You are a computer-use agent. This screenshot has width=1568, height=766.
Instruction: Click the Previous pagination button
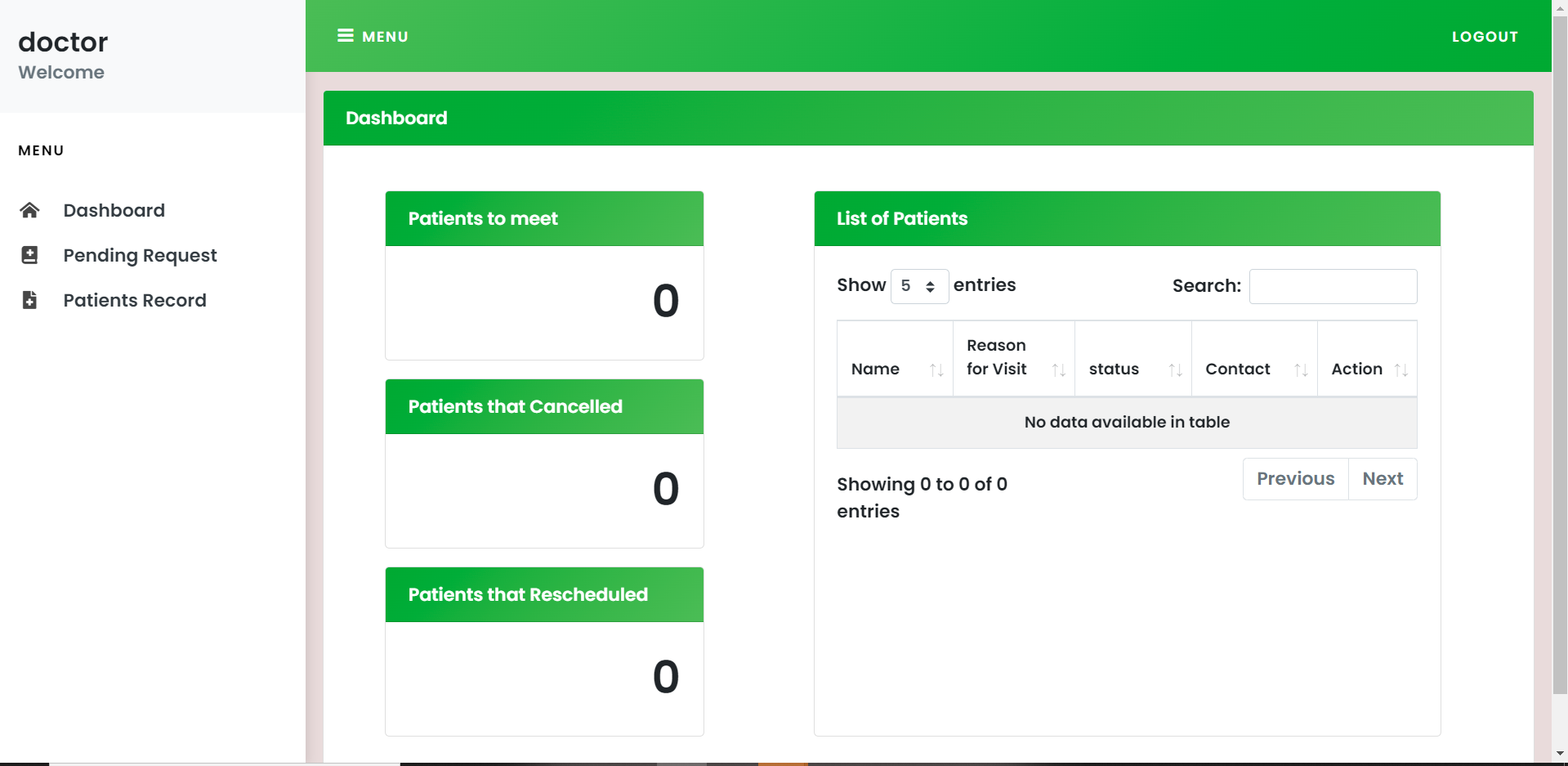coord(1295,479)
